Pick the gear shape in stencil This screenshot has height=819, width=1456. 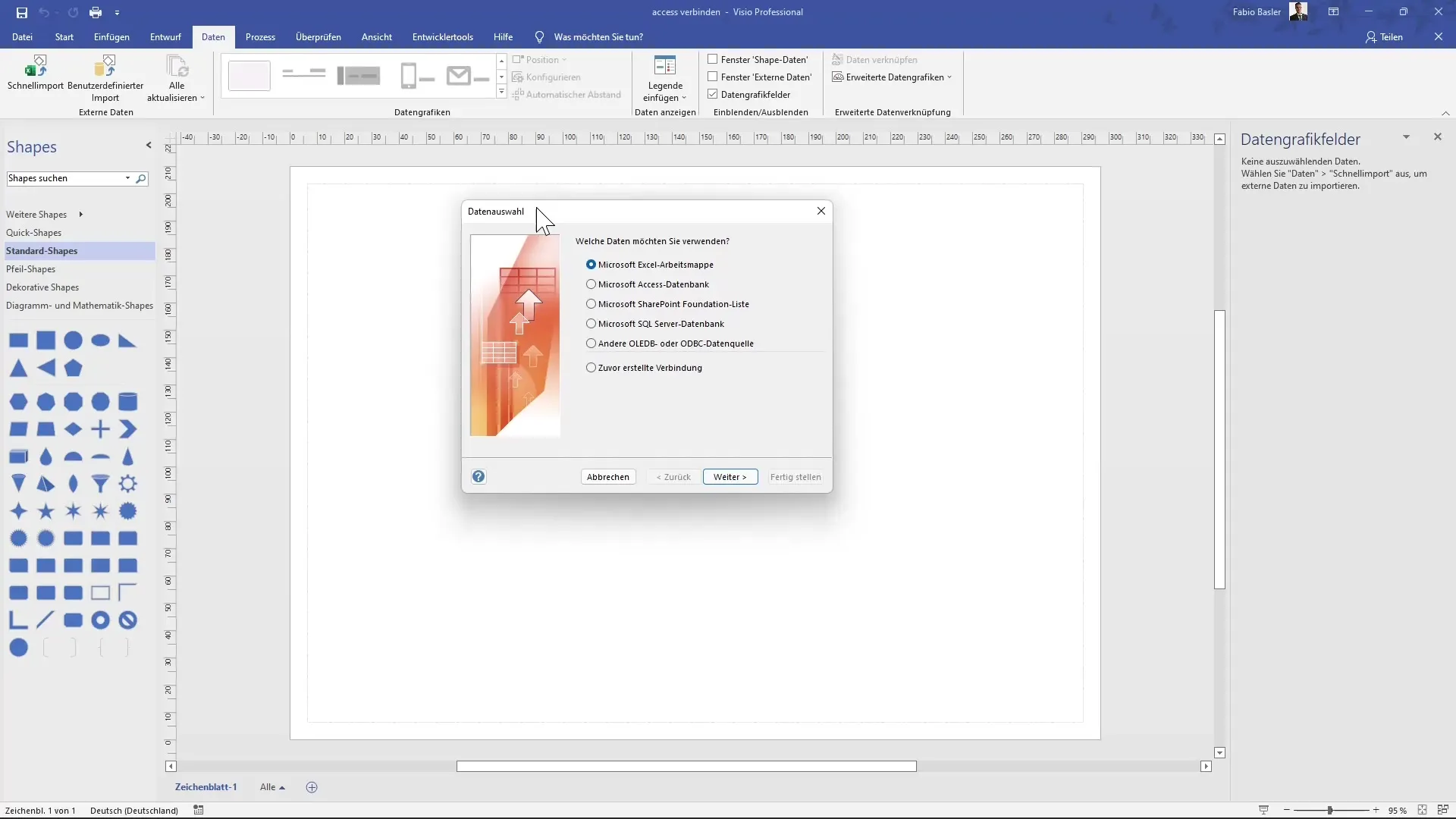(128, 483)
